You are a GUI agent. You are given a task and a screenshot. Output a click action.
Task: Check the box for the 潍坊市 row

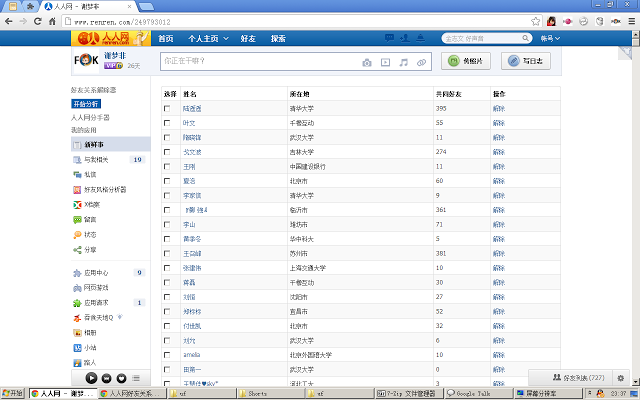pos(167,224)
